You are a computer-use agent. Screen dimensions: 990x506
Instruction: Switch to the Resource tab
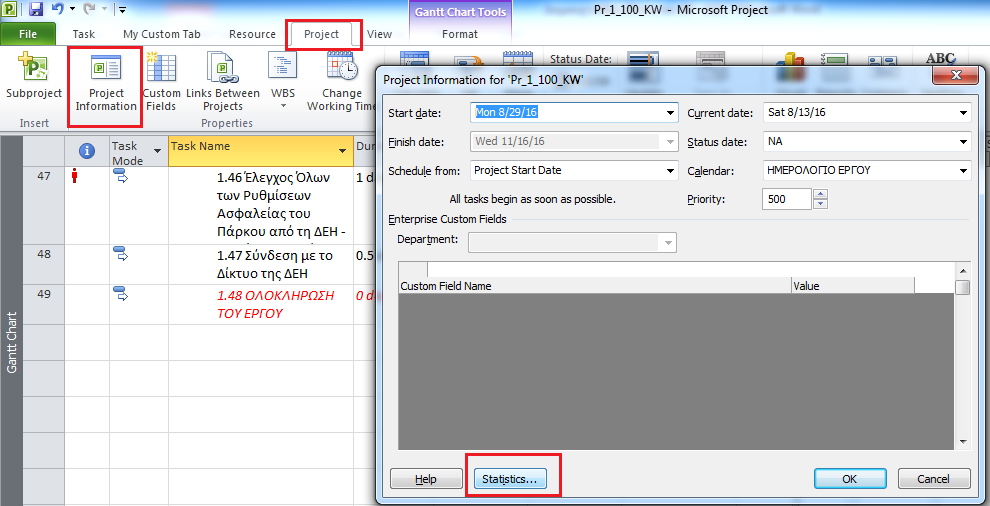pyautogui.click(x=252, y=34)
